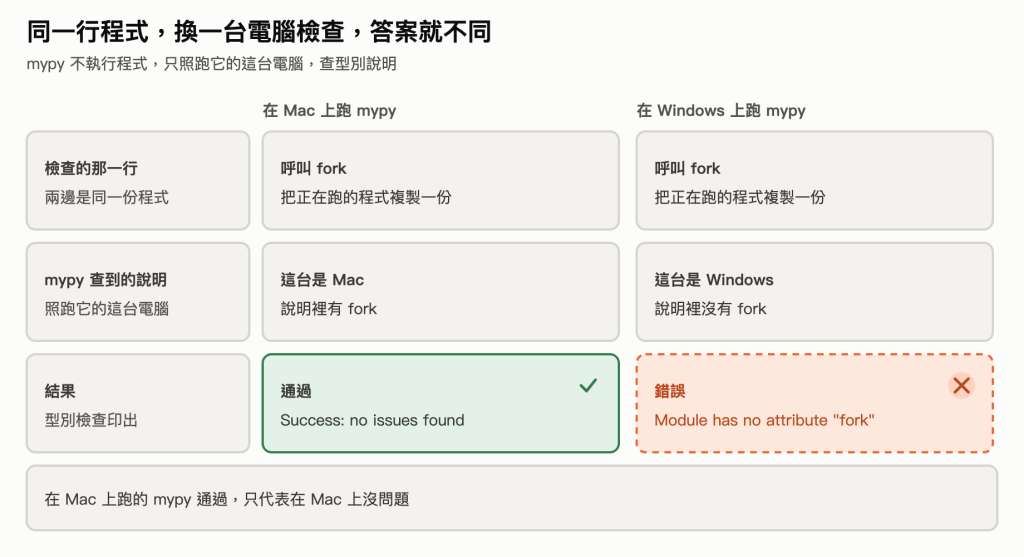Viewport: 1024px width, 557px height.
Task: Click the mypy 查到的說明 row label card
Action: (138, 292)
